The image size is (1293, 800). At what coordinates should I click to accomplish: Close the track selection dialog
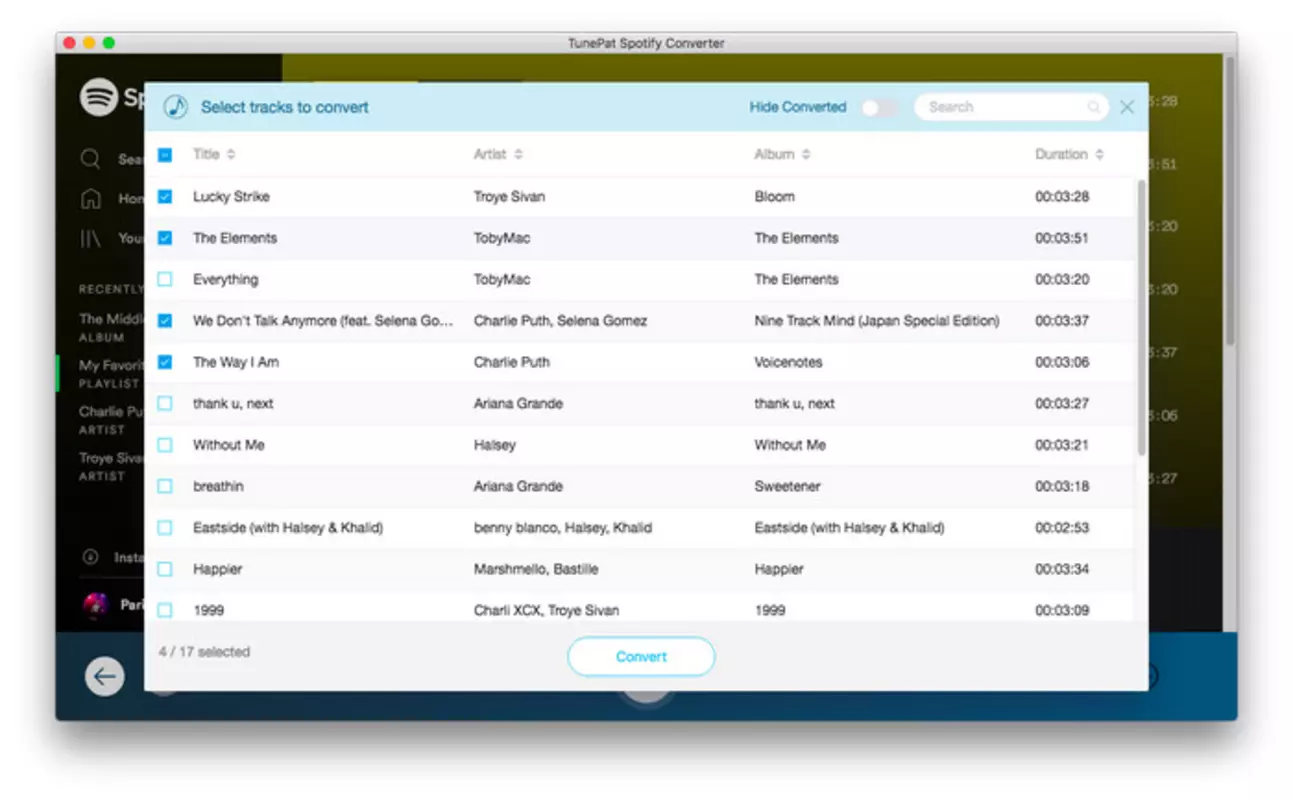[1127, 107]
